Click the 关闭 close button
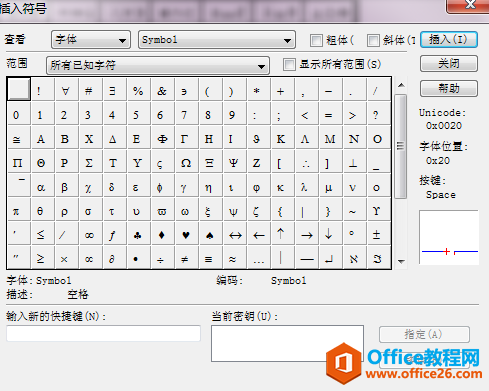Screen dimensions: 489x391 (x=449, y=63)
